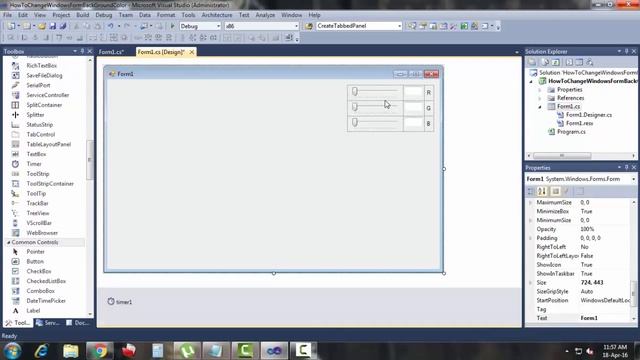
Task: Open Form1.Designer.cs in Solution Explorer
Action: 589,115
